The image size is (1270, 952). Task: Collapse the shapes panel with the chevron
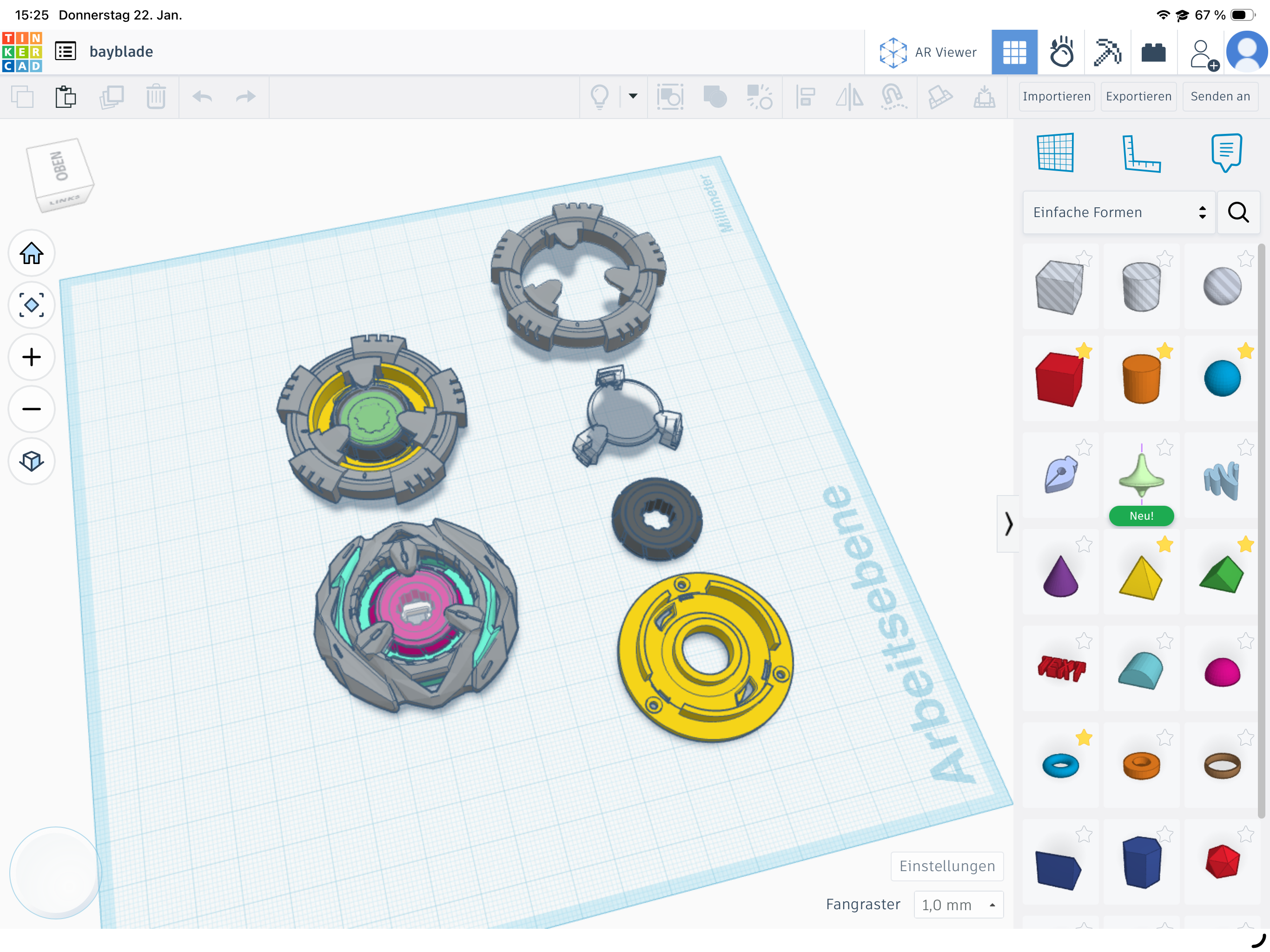pos(1008,524)
